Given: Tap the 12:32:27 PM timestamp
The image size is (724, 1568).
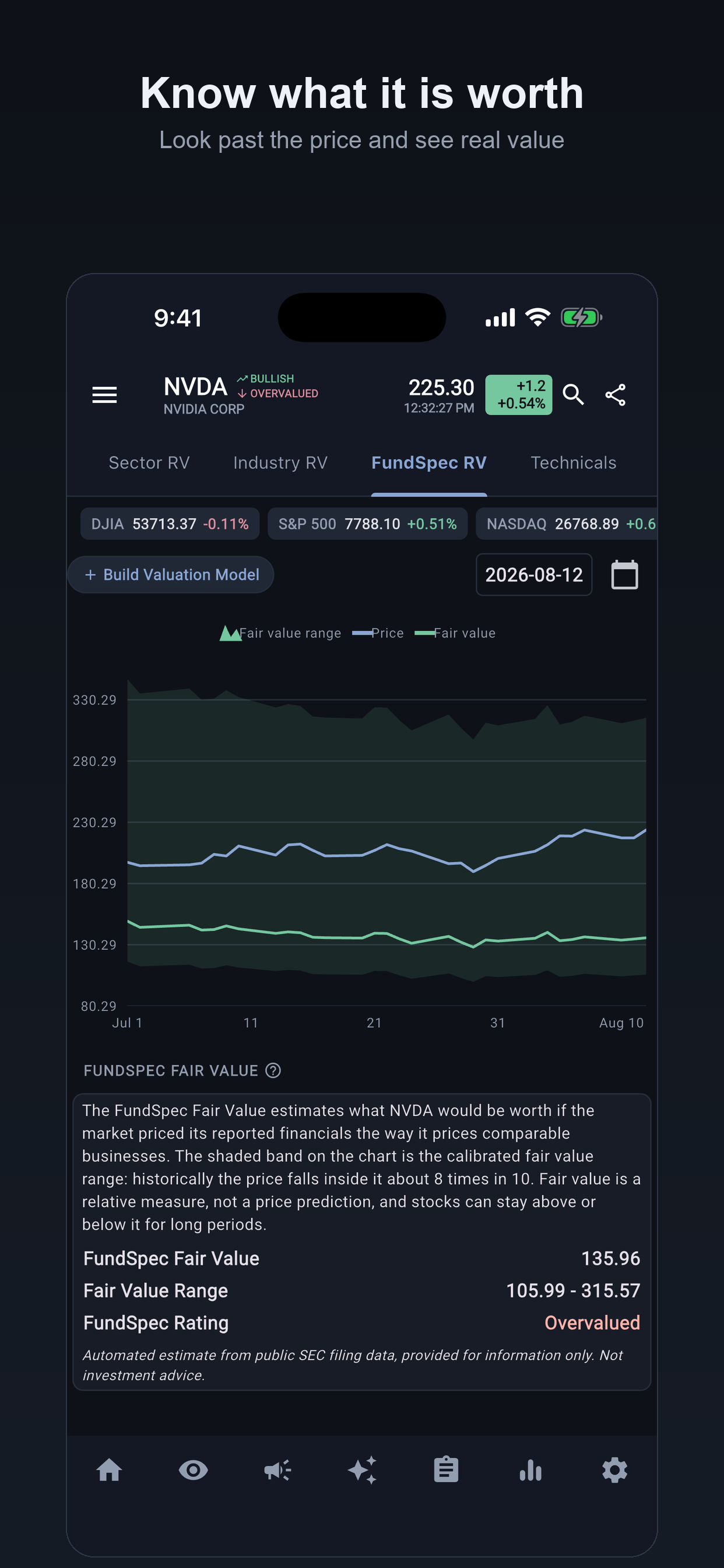Looking at the screenshot, I should pyautogui.click(x=439, y=408).
